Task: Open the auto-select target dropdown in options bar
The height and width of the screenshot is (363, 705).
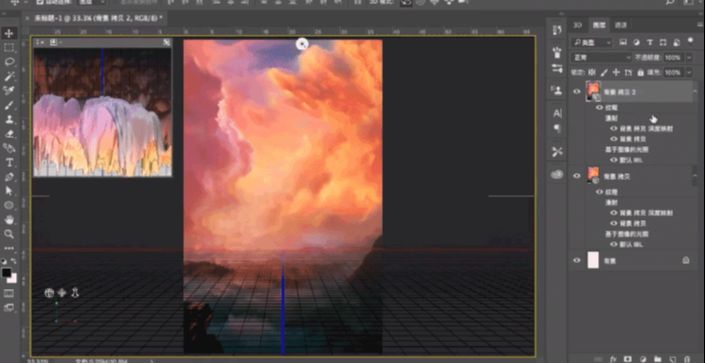Action: pos(92,2)
